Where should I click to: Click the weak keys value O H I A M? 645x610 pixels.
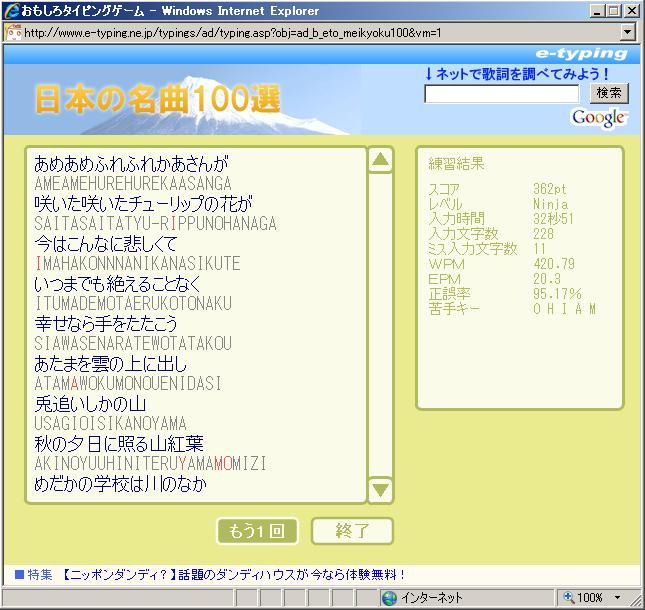point(564,309)
